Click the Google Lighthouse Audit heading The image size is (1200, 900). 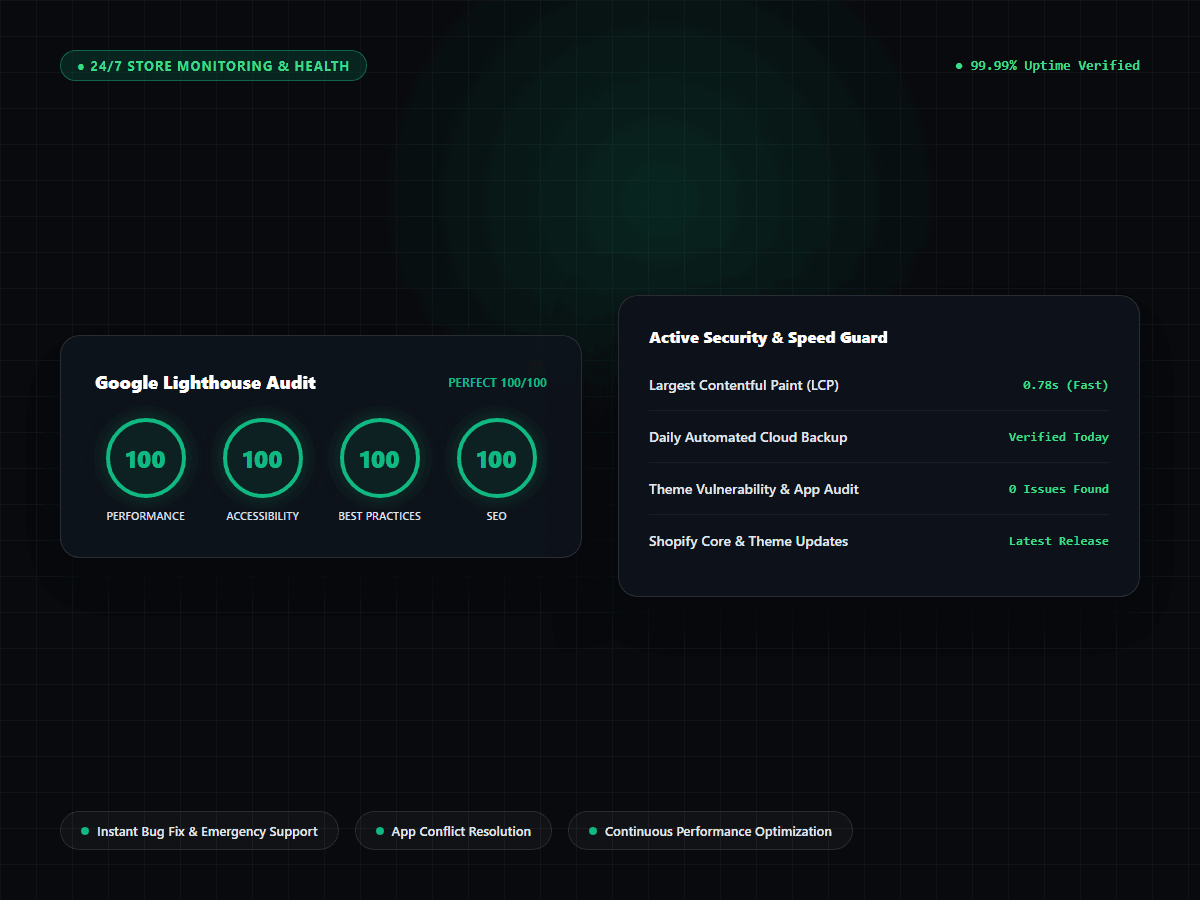point(205,383)
